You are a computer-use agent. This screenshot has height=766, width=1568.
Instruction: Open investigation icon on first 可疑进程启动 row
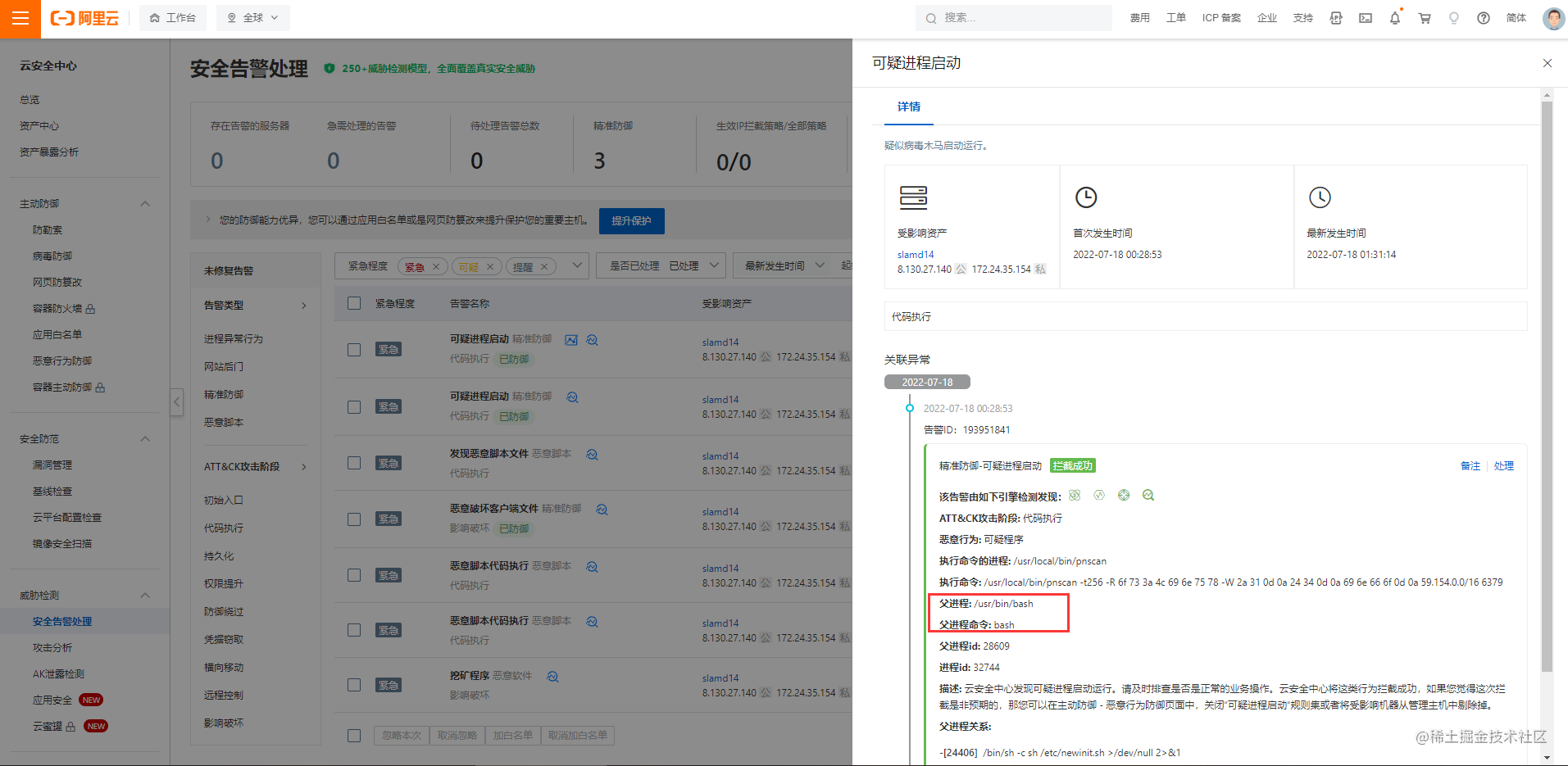pyautogui.click(x=593, y=339)
